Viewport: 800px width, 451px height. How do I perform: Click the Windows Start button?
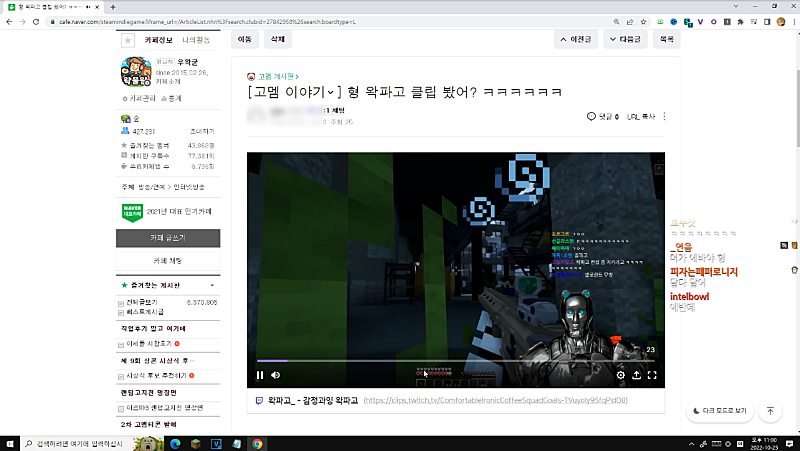click(x=10, y=444)
